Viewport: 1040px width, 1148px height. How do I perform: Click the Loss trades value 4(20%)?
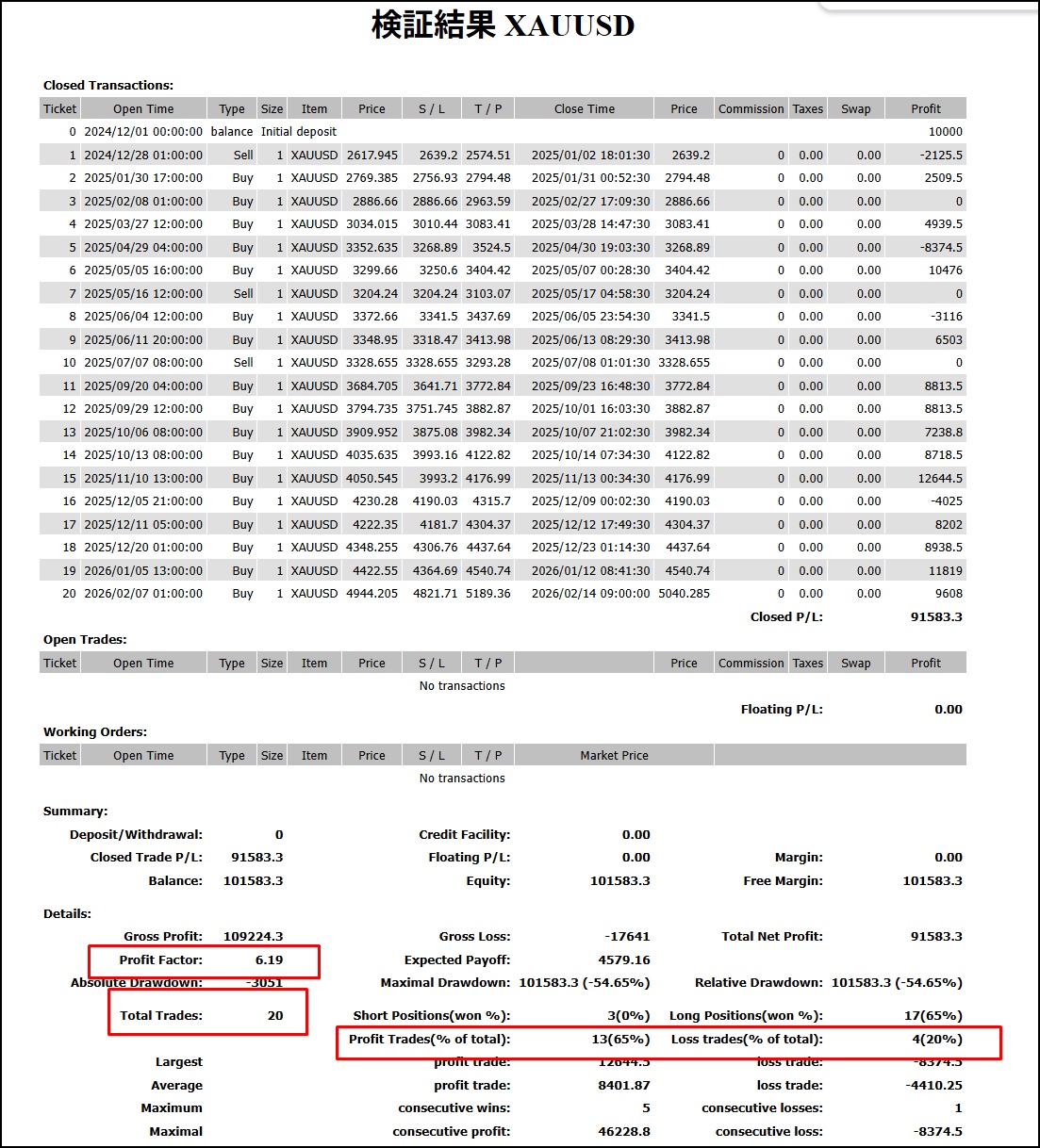click(x=936, y=1040)
